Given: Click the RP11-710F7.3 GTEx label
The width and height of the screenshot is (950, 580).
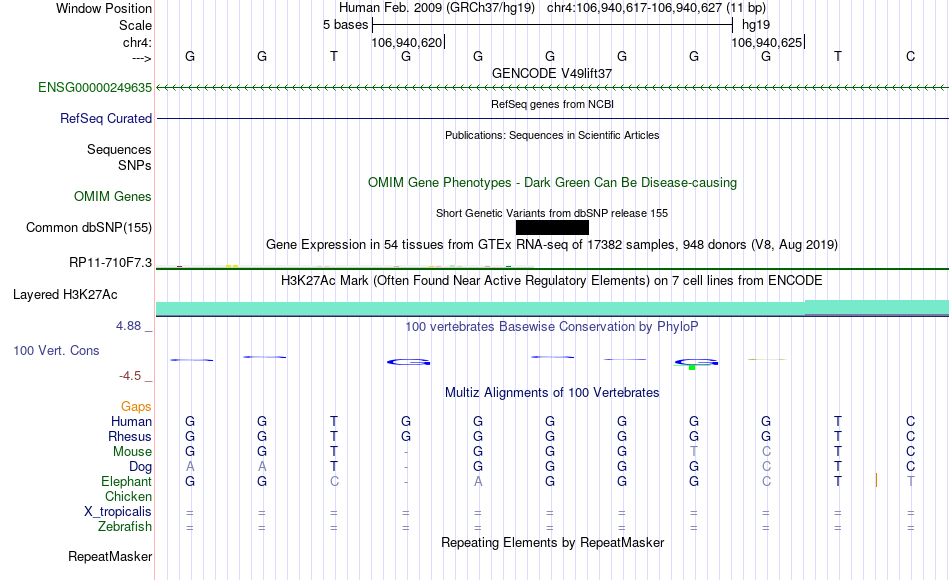Looking at the screenshot, I should coord(110,262).
